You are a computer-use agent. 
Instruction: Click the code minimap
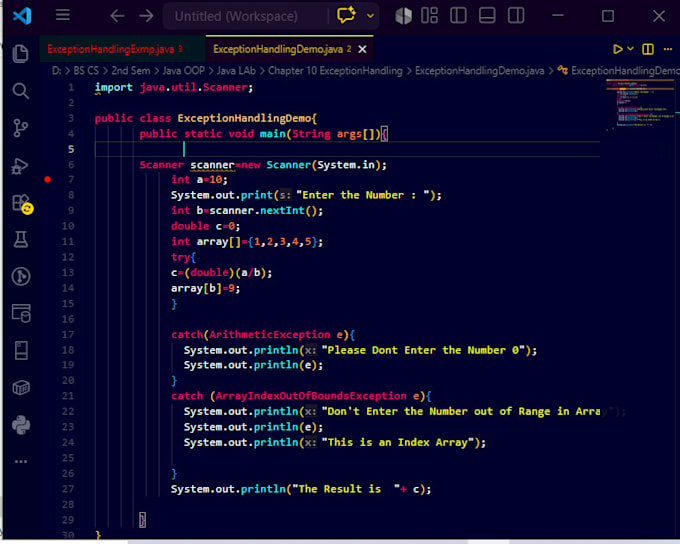(640, 103)
